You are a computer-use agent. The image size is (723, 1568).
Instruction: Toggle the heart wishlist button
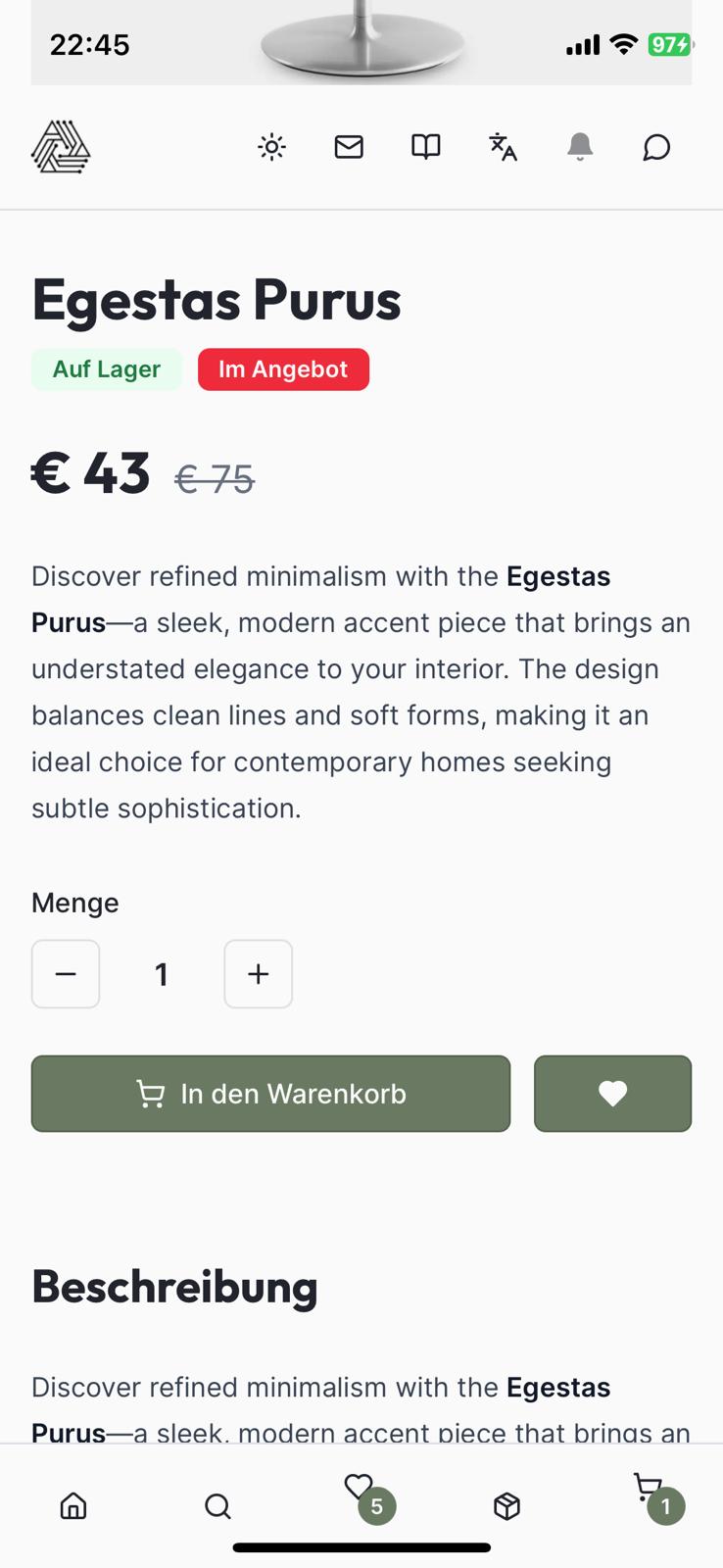tap(612, 1094)
